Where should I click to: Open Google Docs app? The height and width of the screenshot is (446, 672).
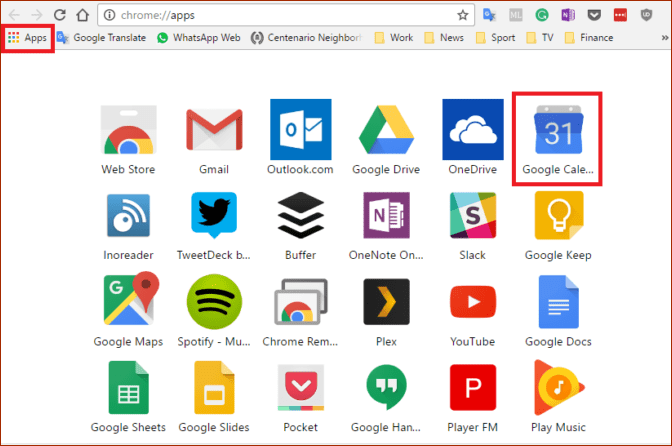(x=558, y=311)
